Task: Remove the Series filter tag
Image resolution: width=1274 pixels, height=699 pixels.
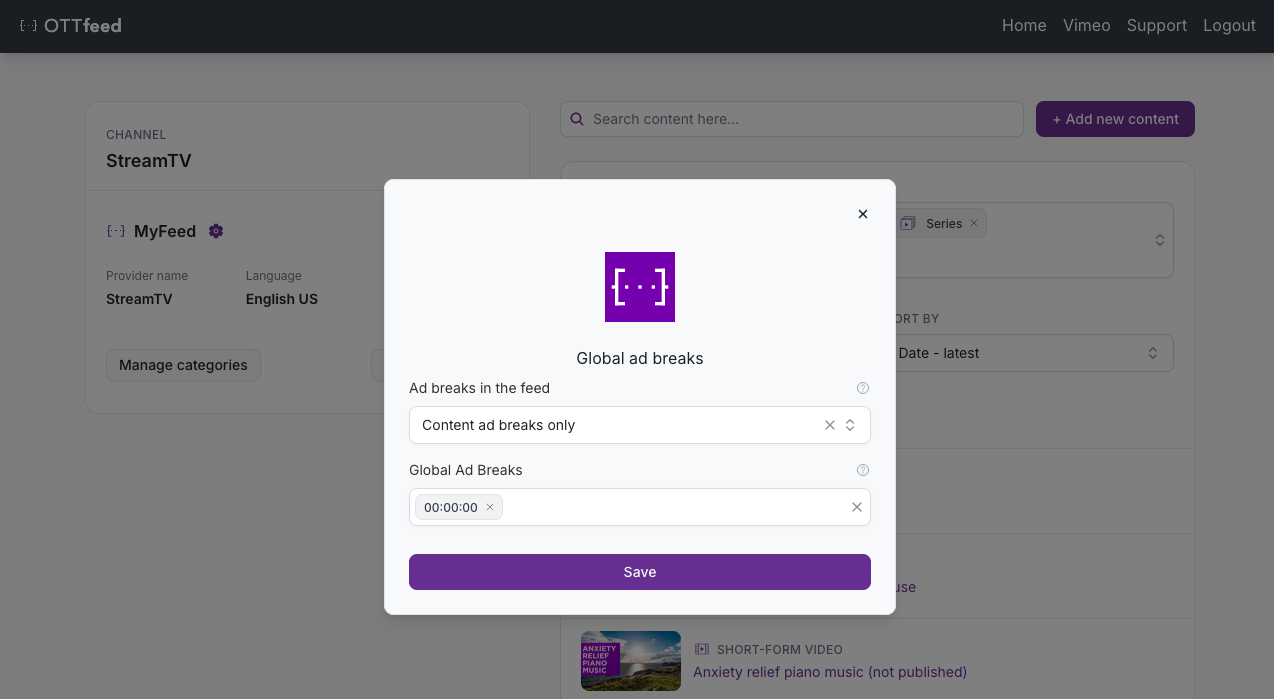Action: click(x=974, y=224)
